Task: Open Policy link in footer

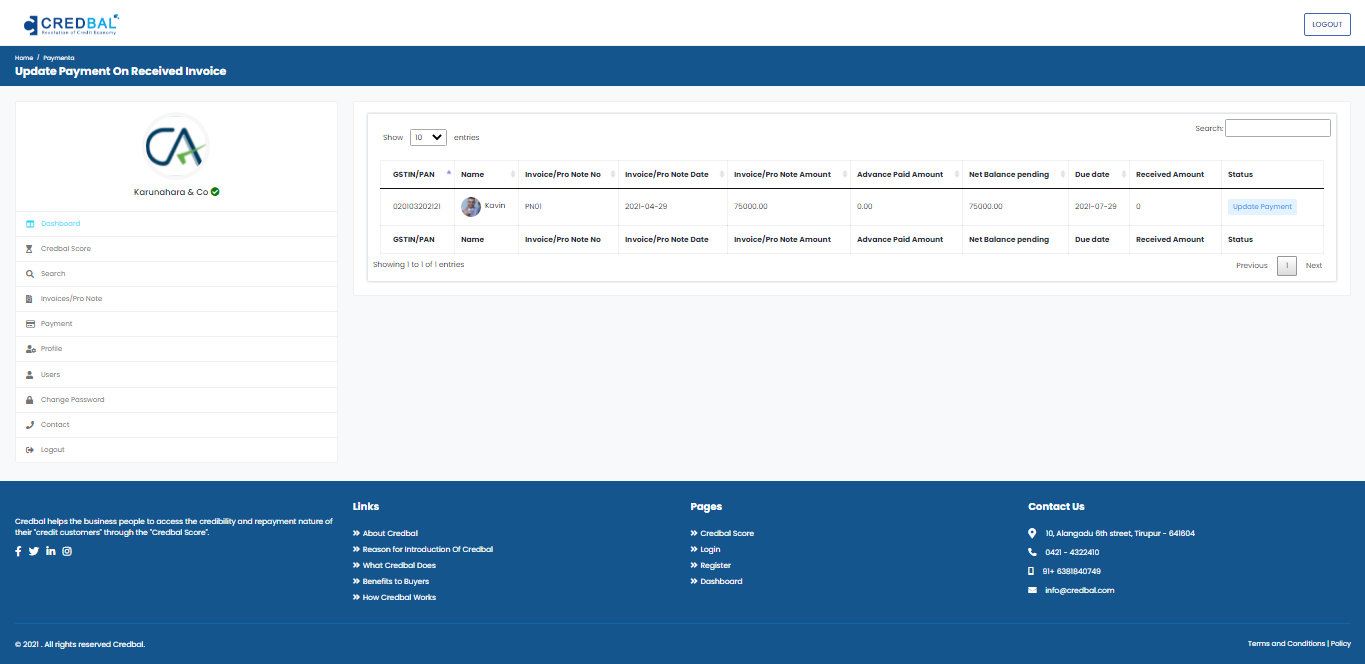Action: pos(1340,644)
